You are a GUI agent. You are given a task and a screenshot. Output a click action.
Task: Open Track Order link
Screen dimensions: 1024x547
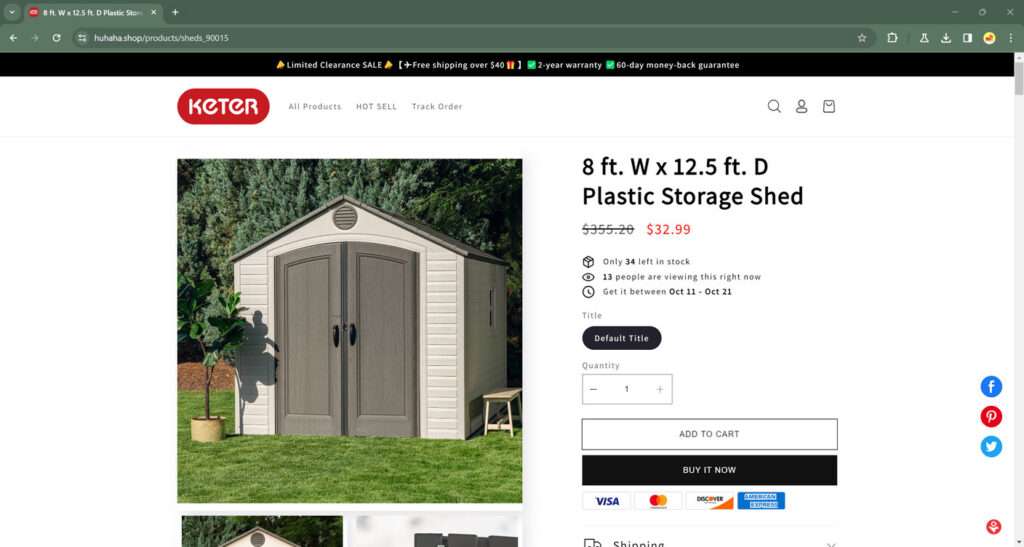click(x=437, y=106)
